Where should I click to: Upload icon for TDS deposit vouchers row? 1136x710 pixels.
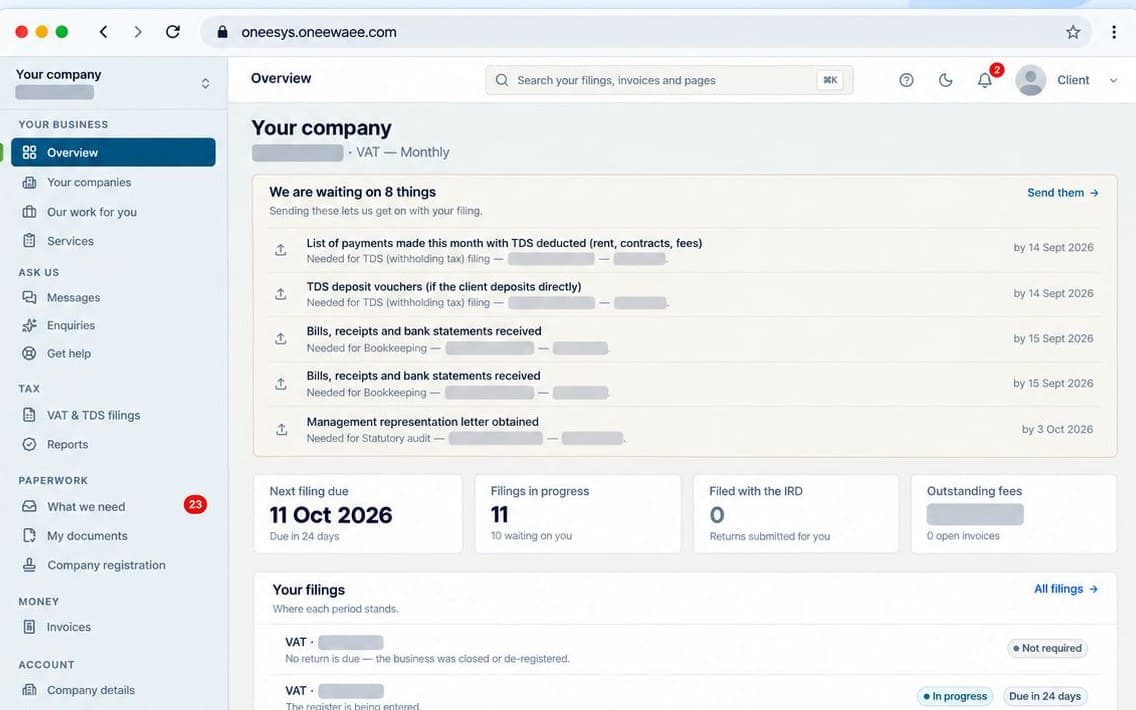[x=281, y=294]
